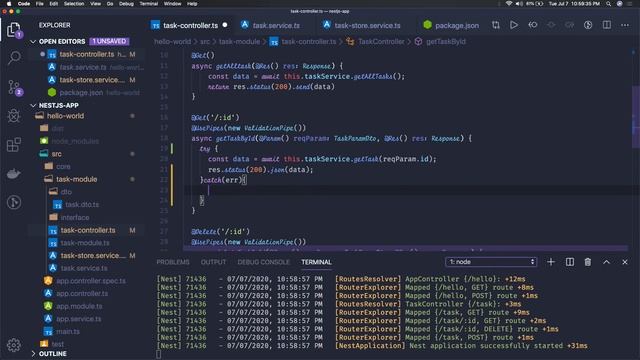
Task: Open the Manage gear icon
Action: [x=14, y=345]
